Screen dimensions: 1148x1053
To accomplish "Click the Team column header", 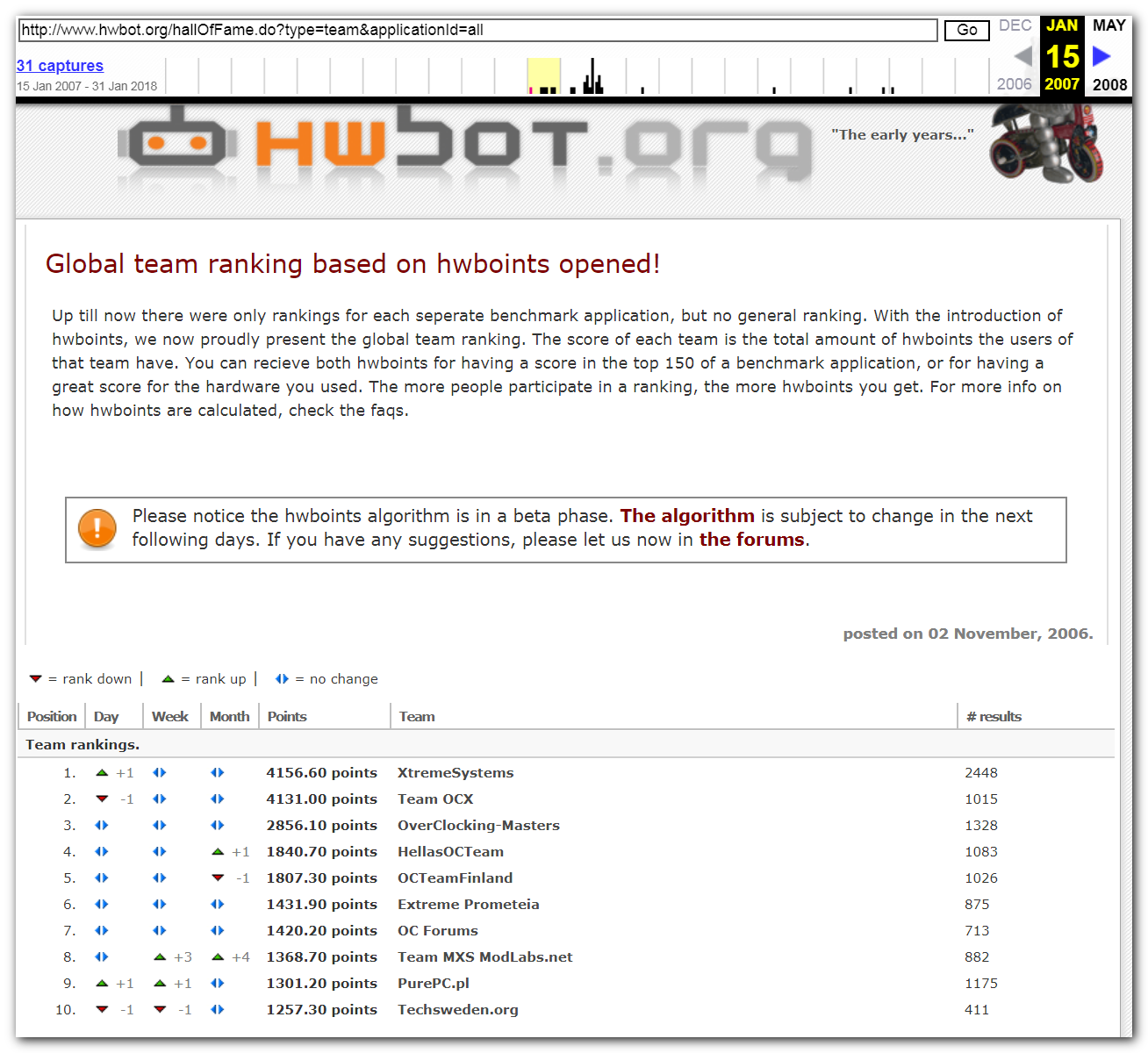I will [417, 717].
